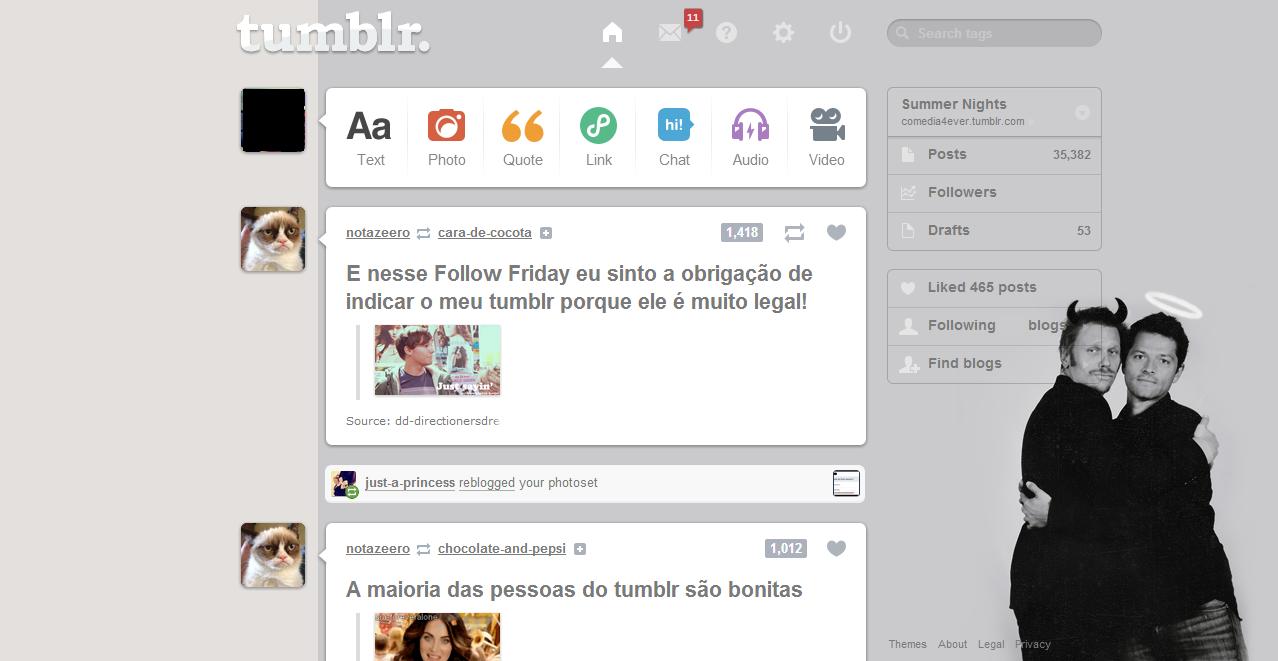Click the just-a-princess avatar
Screen dimensions: 1278x661
tap(345, 484)
